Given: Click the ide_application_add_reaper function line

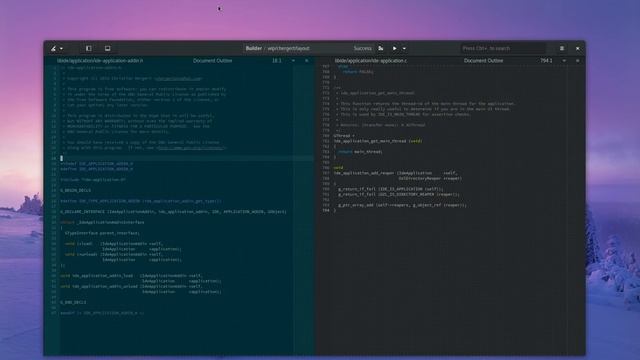Looking at the screenshot, I should click(396, 173).
